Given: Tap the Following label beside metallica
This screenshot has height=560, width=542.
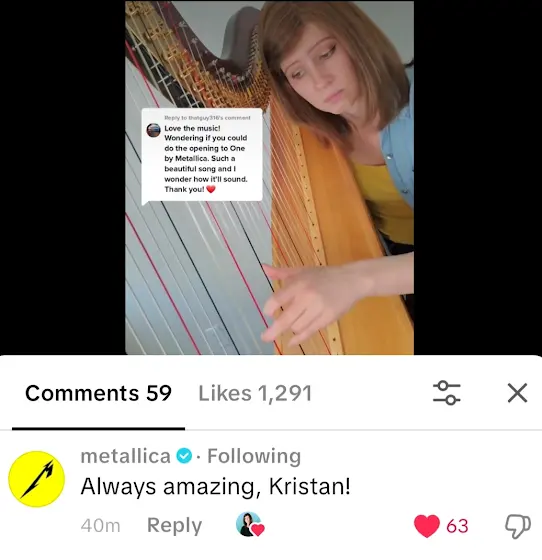Looking at the screenshot, I should (x=254, y=456).
